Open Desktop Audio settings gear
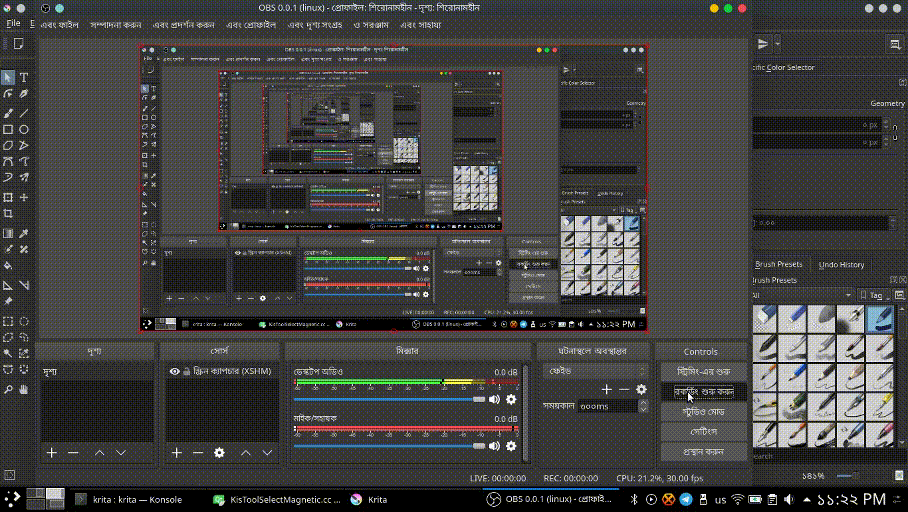908x512 pixels. [511, 399]
